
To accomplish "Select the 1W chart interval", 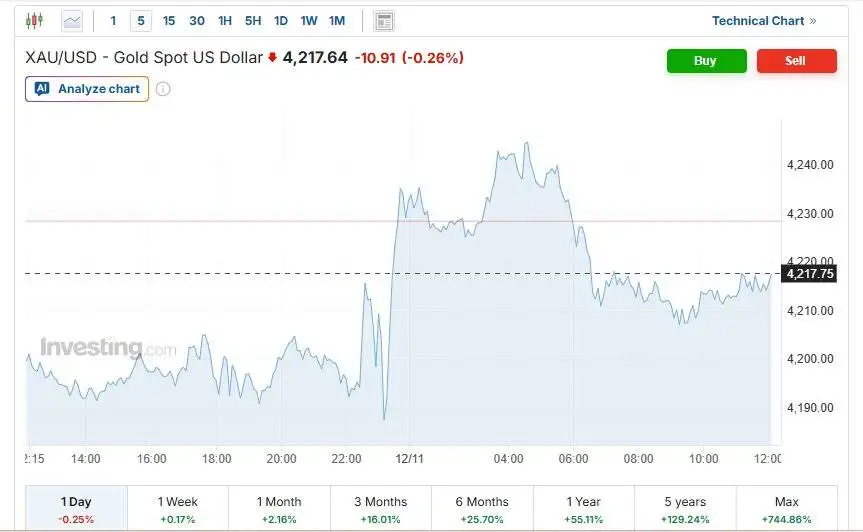I will (x=309, y=21).
